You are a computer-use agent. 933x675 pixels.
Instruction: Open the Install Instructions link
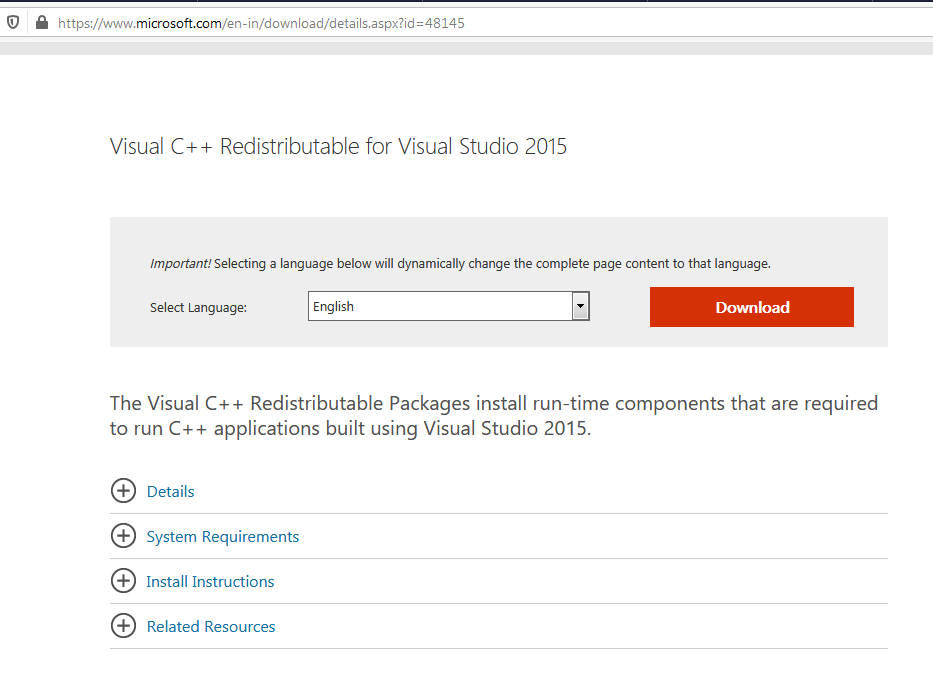(x=210, y=582)
